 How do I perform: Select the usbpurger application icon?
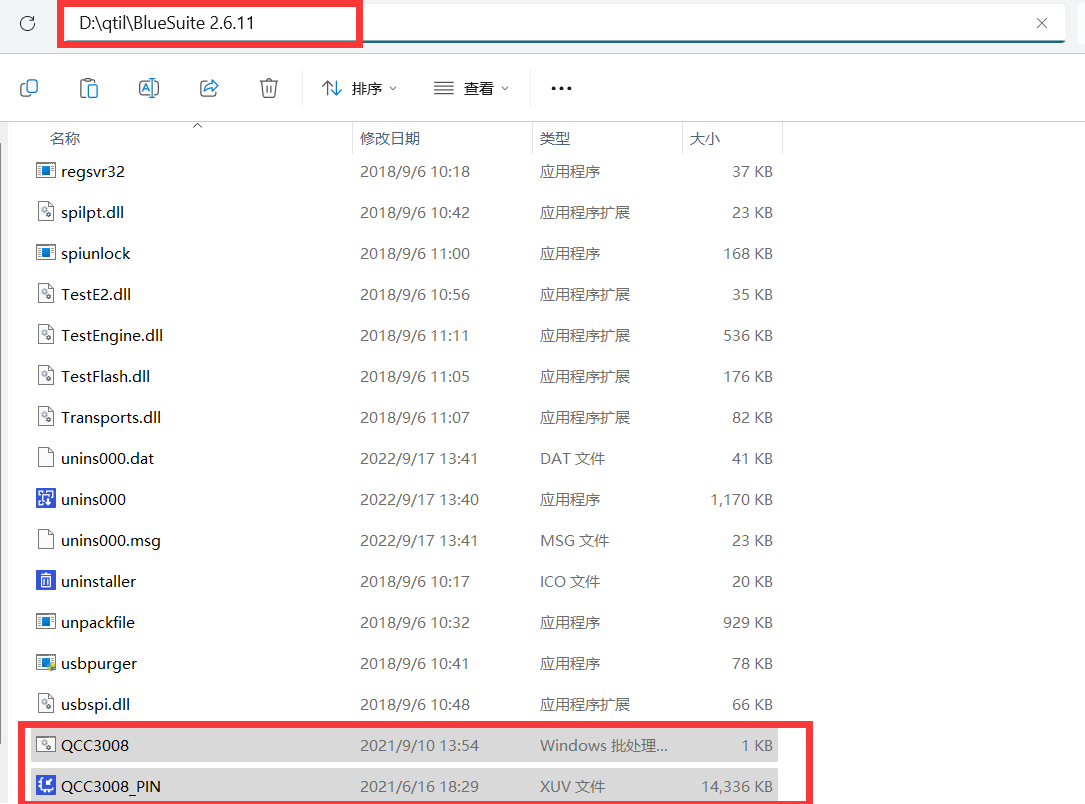pos(46,662)
